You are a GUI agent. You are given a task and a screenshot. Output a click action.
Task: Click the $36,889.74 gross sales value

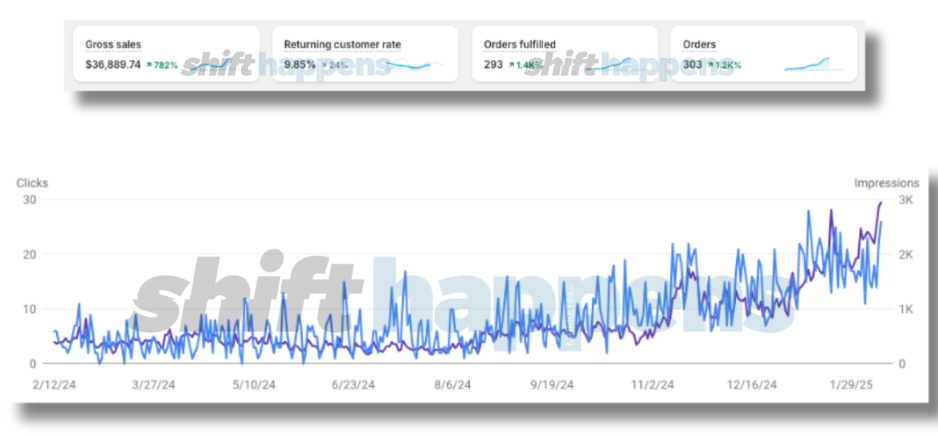(113, 65)
